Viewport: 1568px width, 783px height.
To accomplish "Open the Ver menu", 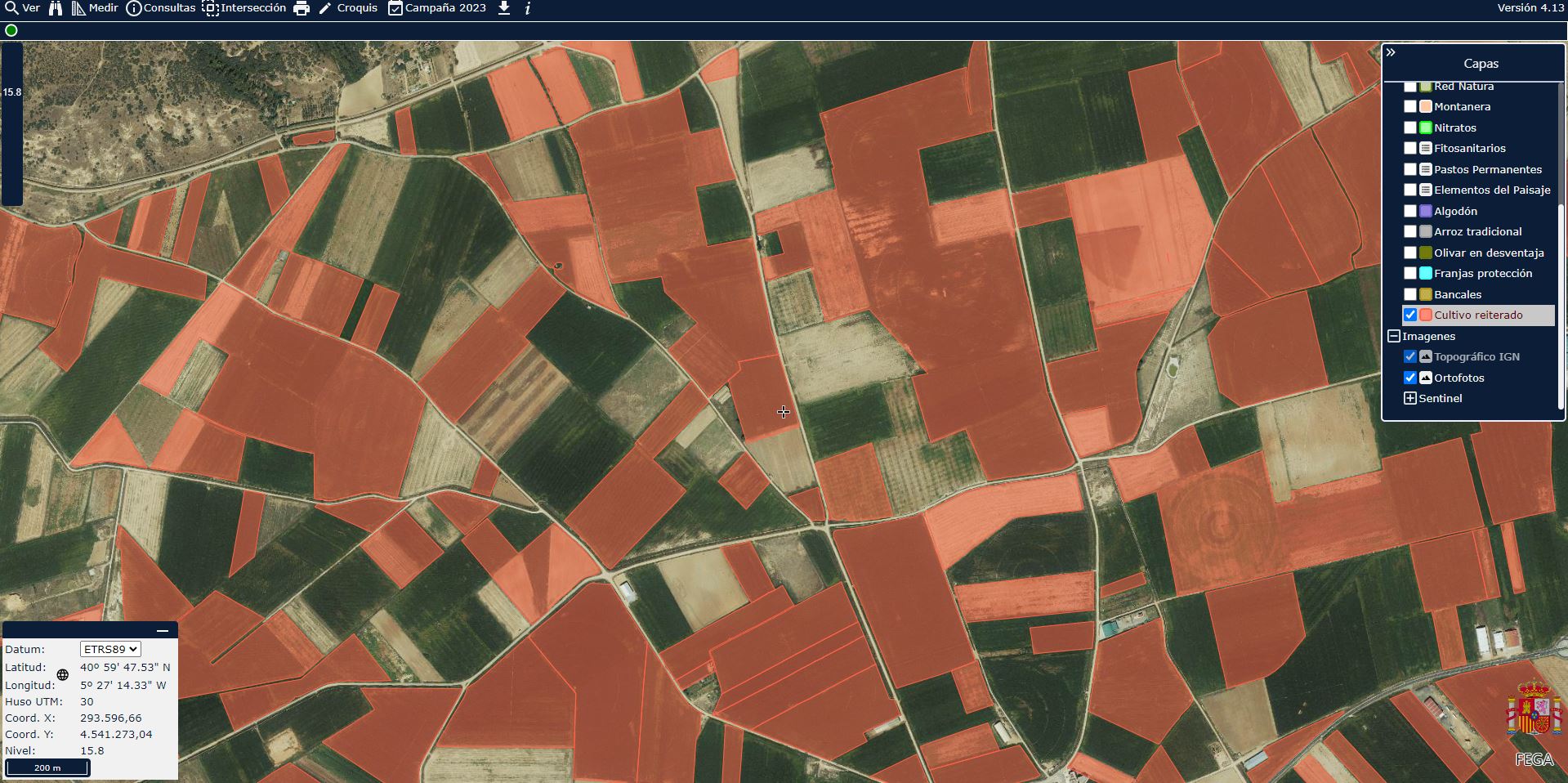I will click(23, 8).
